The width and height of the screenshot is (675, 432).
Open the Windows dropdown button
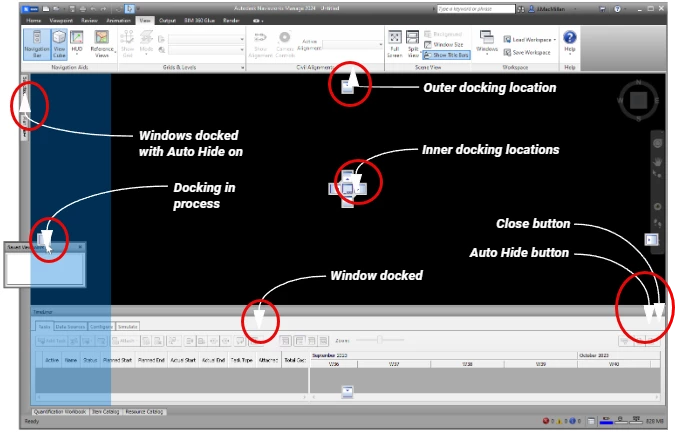point(487,43)
